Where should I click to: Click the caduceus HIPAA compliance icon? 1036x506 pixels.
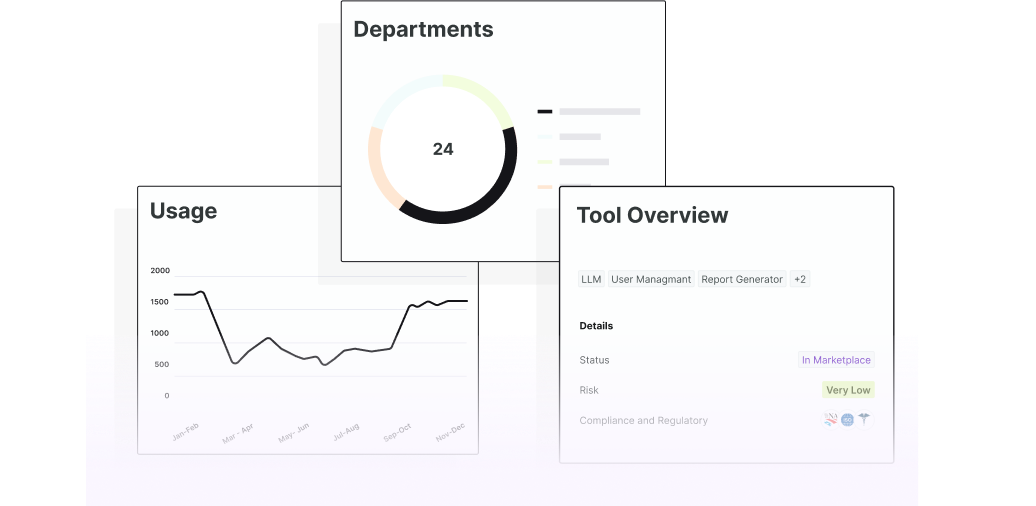[x=864, y=420]
